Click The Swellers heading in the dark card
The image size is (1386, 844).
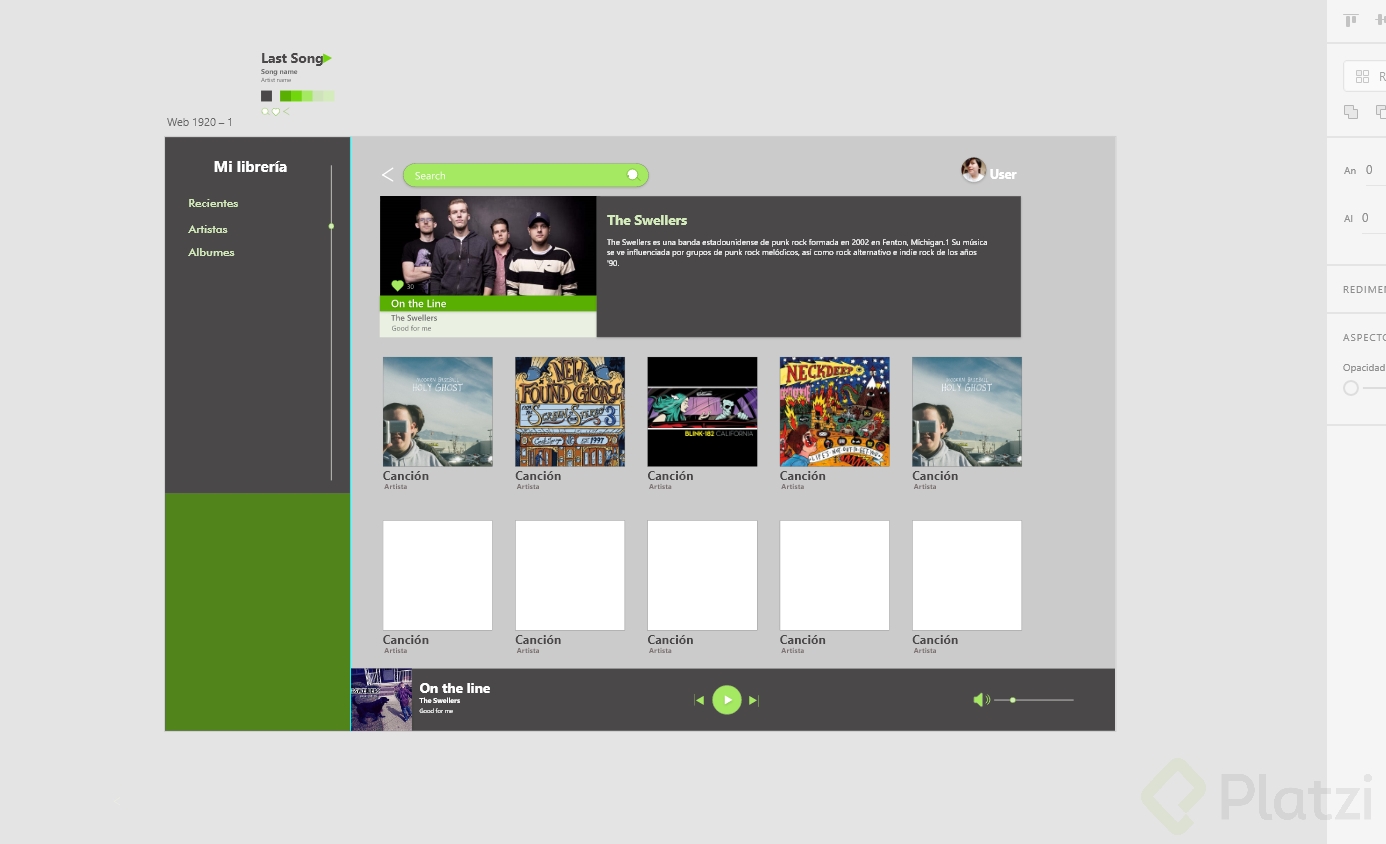(647, 220)
